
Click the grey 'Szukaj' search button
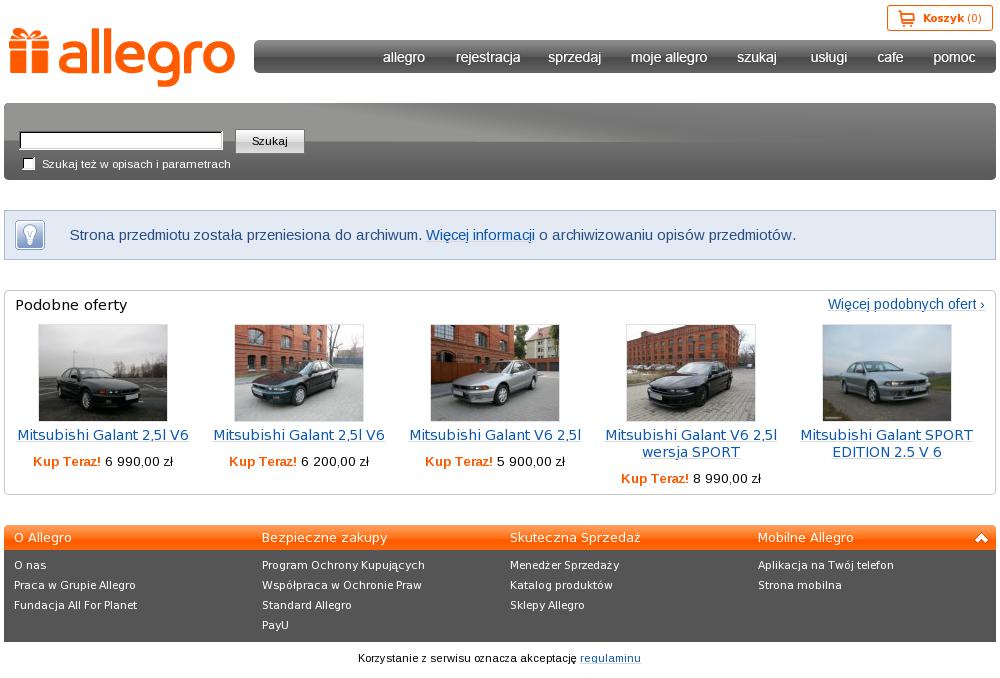[x=270, y=141]
